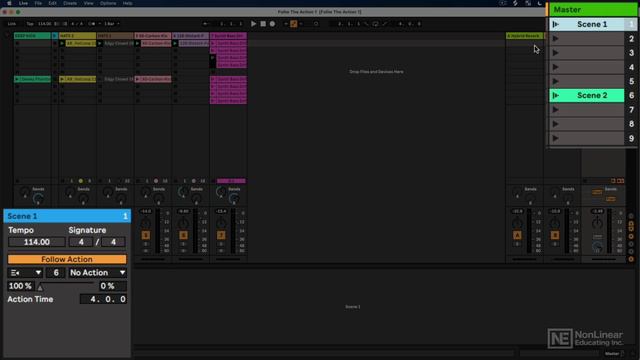
Task: Launch the green clip in first track
Action: pos(17,79)
